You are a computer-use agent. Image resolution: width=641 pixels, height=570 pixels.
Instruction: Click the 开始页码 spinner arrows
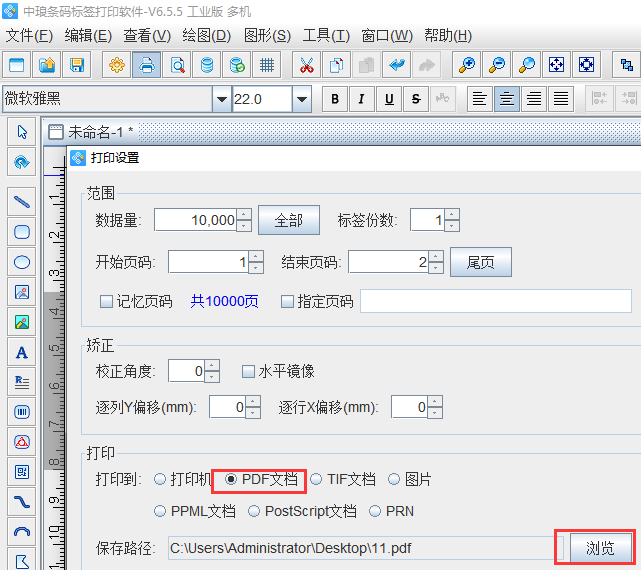pos(256,262)
